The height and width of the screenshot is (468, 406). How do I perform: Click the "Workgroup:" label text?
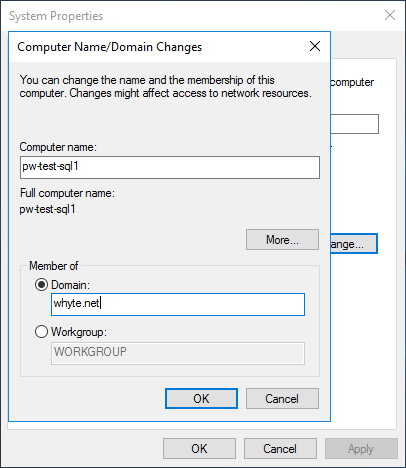[79, 332]
